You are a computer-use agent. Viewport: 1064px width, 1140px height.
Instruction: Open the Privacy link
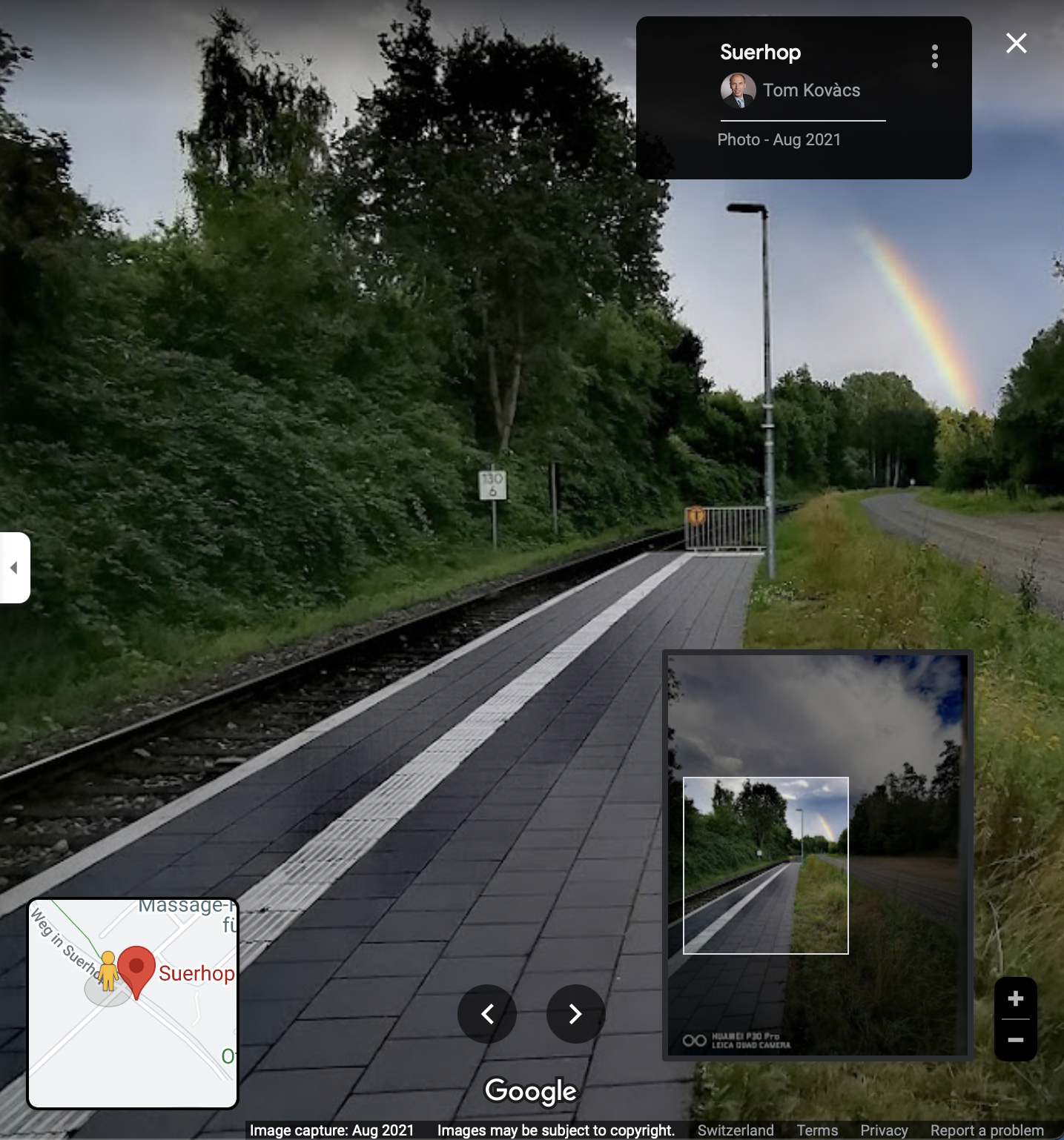pos(884,1130)
